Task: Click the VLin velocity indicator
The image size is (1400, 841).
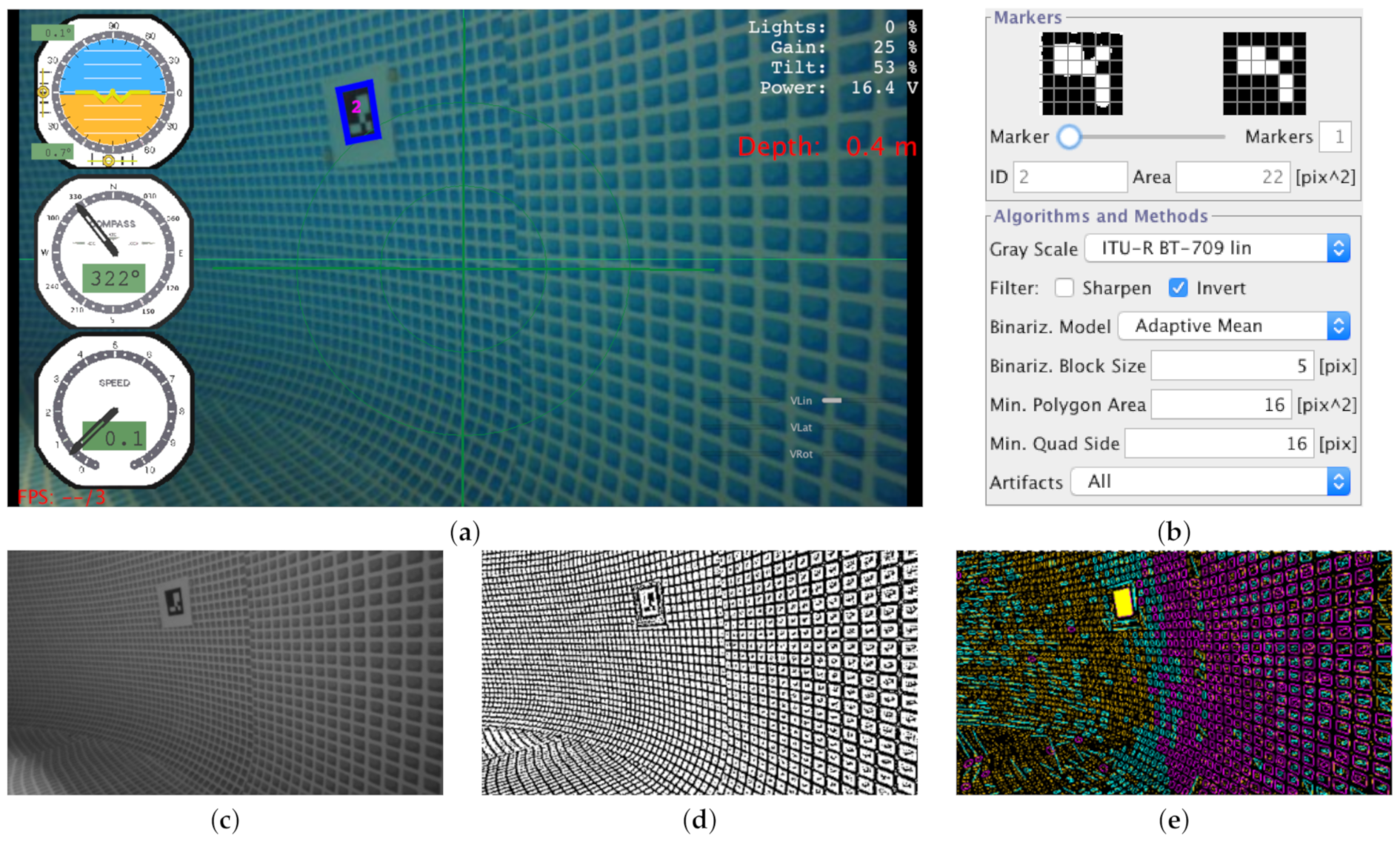Action: (831, 401)
